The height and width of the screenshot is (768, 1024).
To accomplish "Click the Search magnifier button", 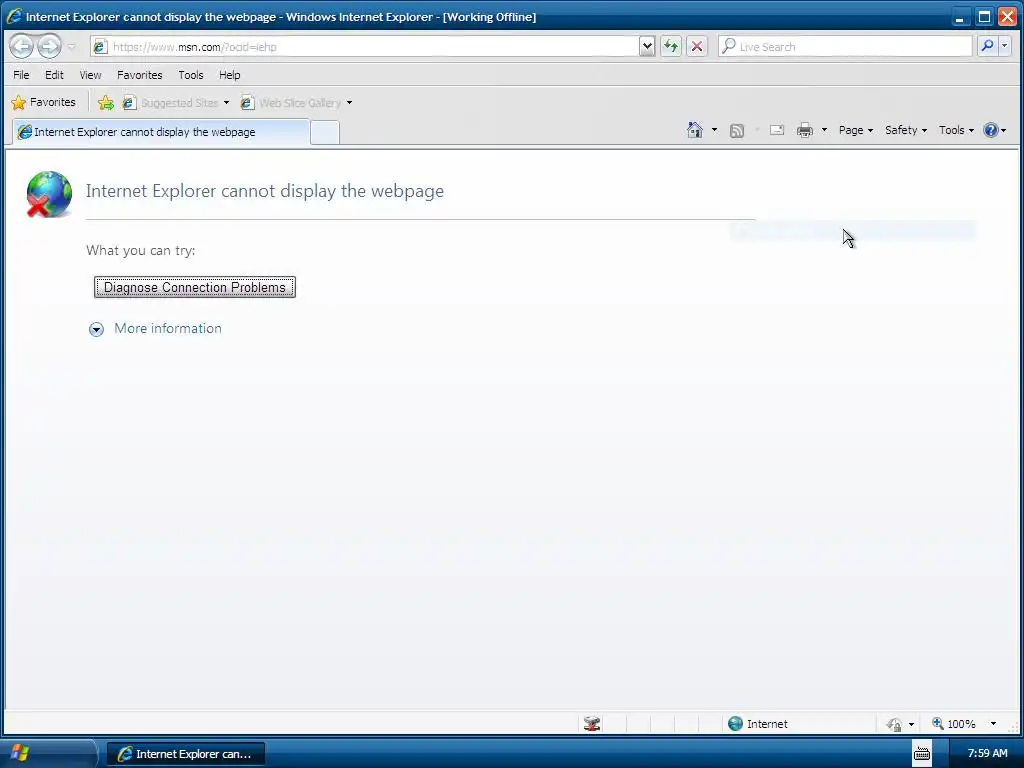I will tap(987, 46).
